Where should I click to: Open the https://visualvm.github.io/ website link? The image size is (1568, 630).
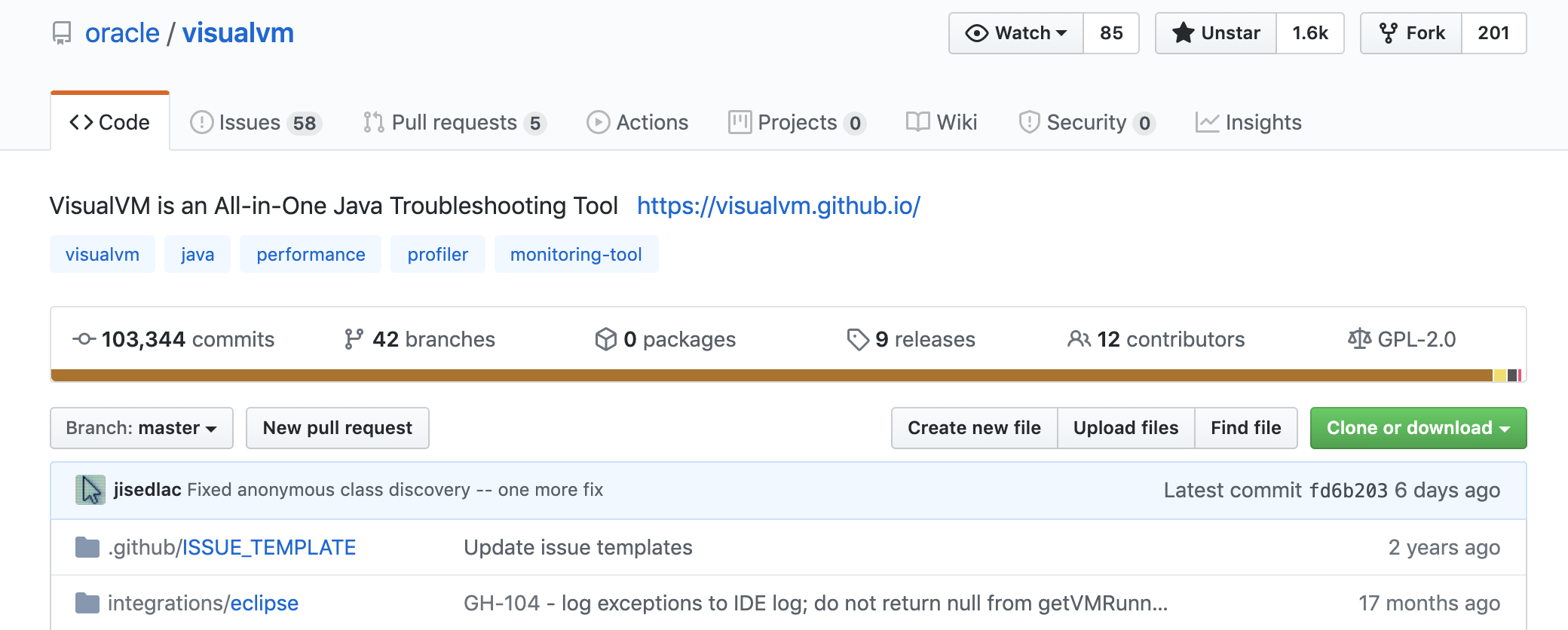pyautogui.click(x=779, y=206)
